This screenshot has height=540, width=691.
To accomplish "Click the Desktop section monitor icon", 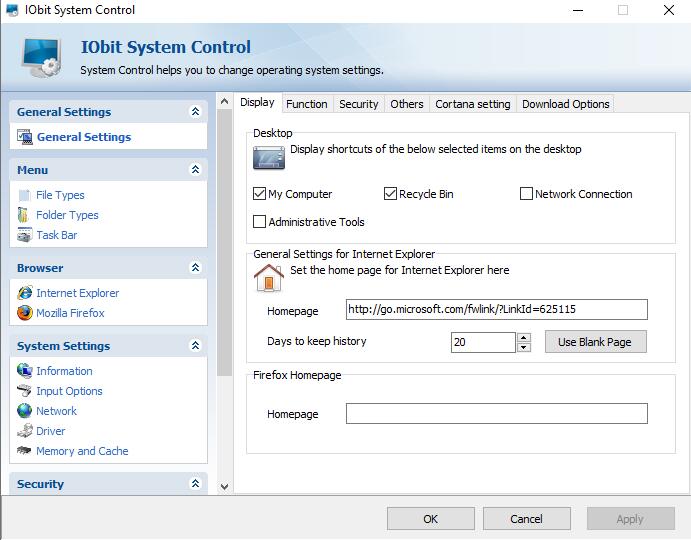I will (269, 158).
